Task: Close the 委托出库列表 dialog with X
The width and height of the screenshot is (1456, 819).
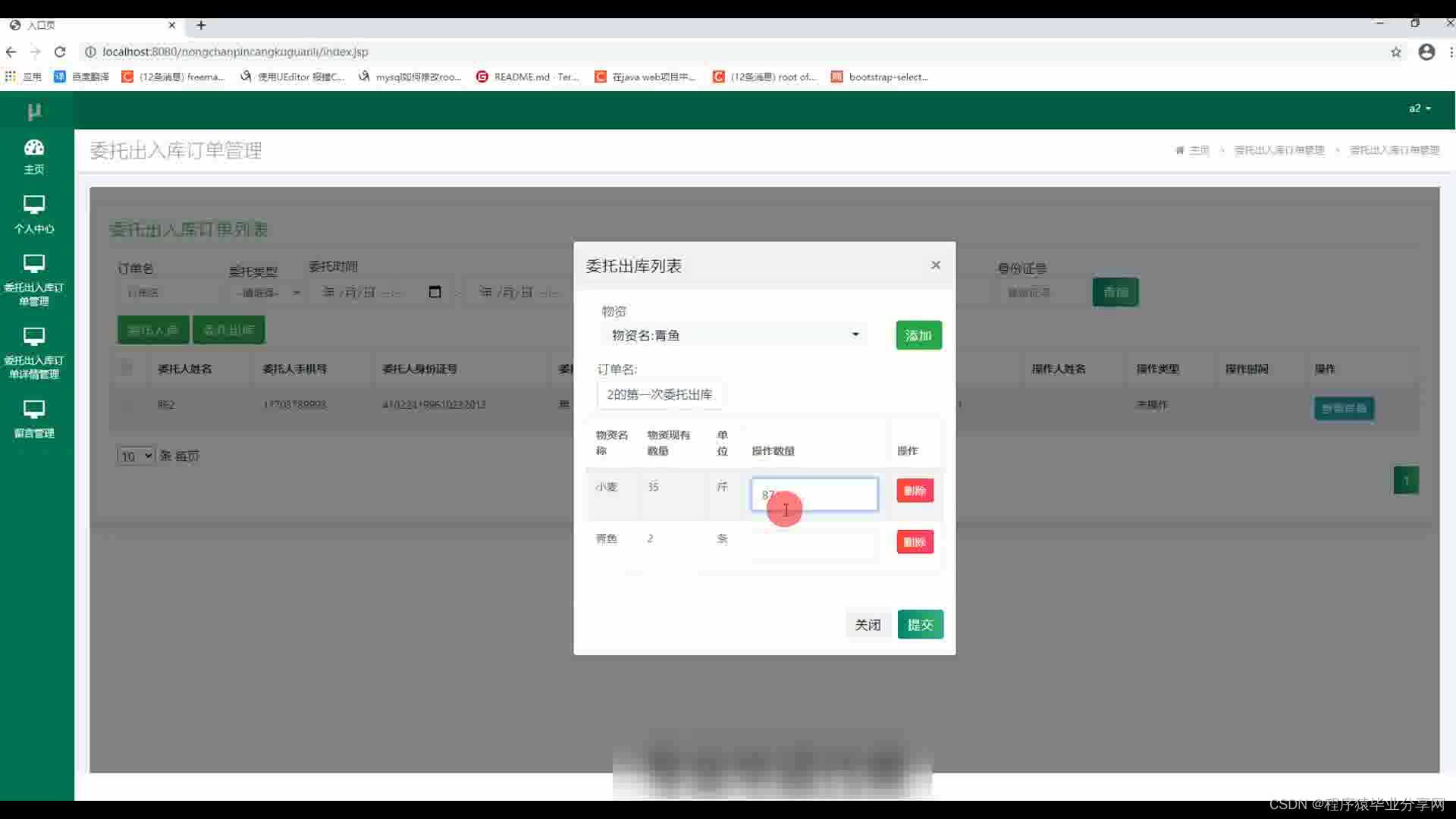Action: pyautogui.click(x=936, y=265)
